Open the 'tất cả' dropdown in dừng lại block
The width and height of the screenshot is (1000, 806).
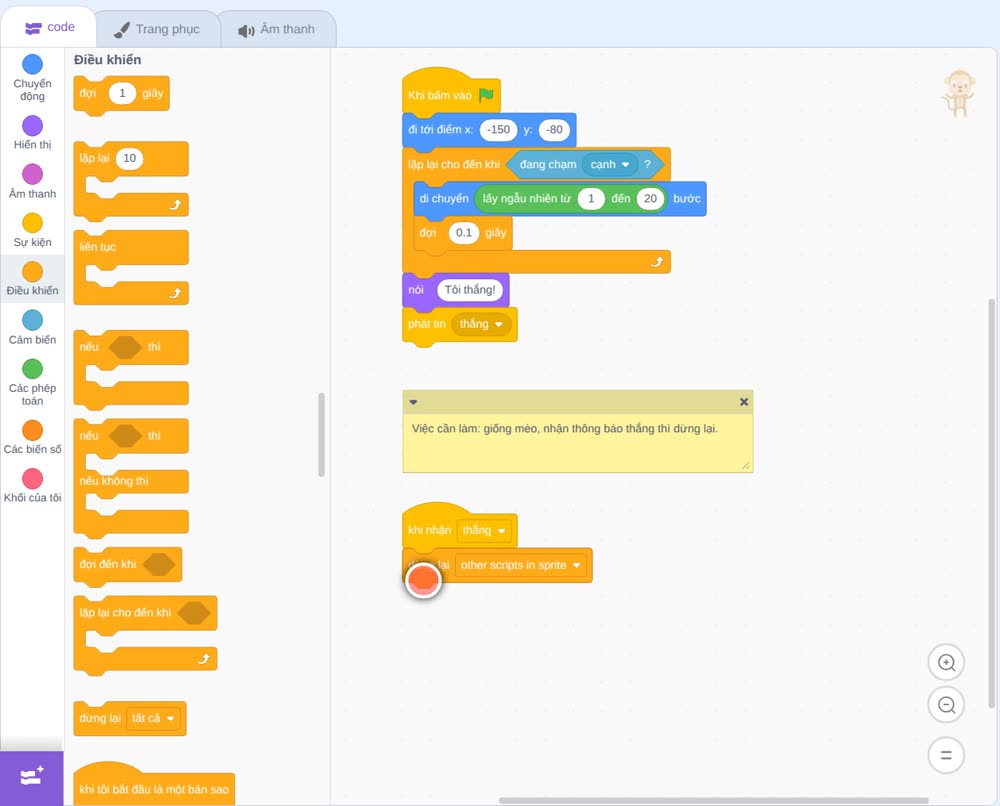click(153, 719)
